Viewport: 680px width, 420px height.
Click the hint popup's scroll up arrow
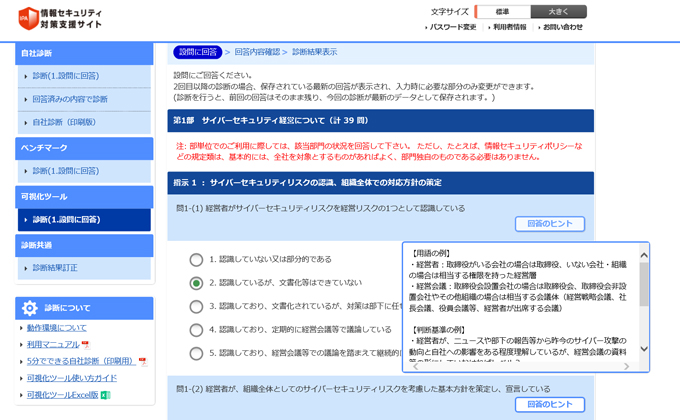point(643,256)
